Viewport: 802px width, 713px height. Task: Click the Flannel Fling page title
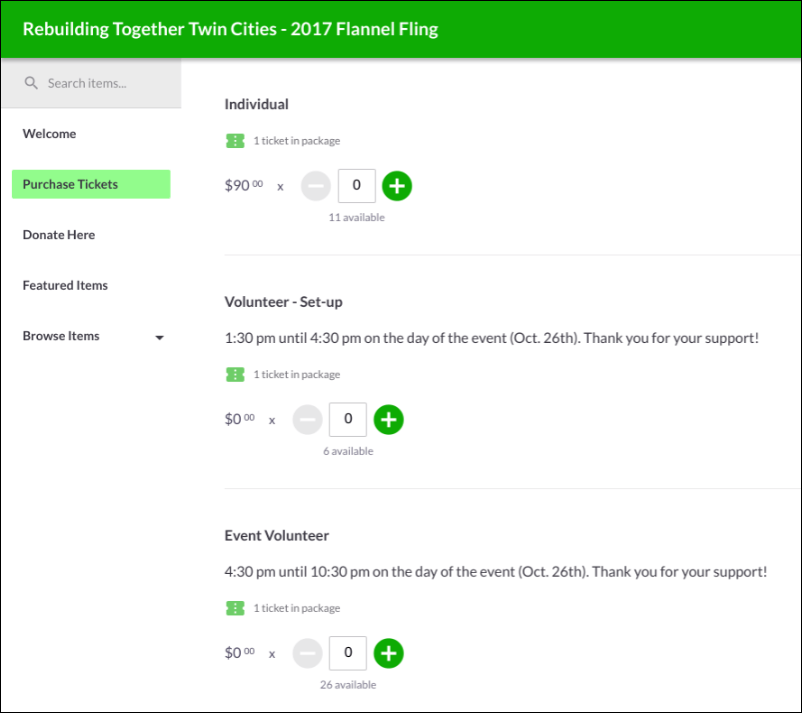point(230,29)
